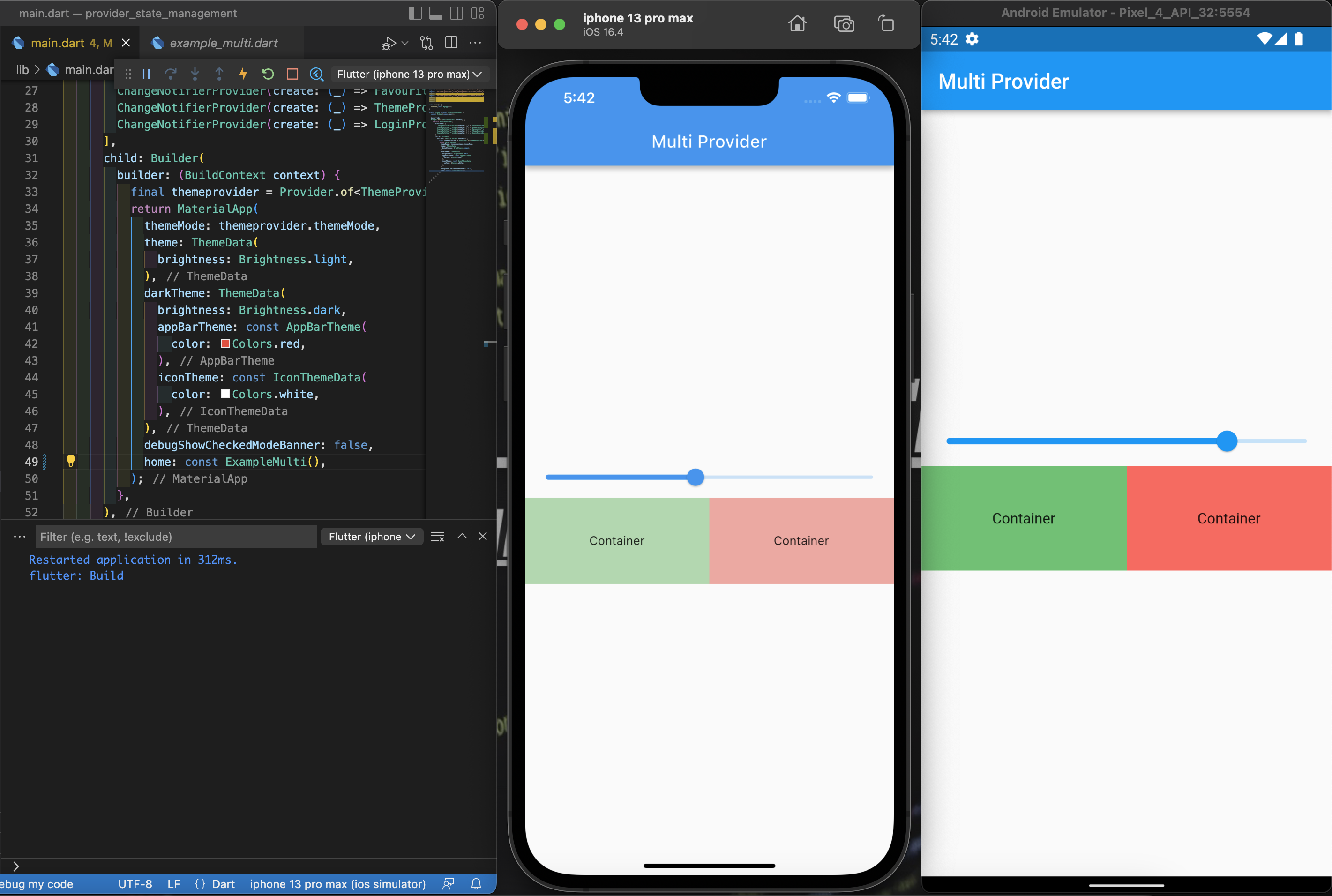Take simulator screenshot with camera icon
The image size is (1332, 896).
[844, 24]
